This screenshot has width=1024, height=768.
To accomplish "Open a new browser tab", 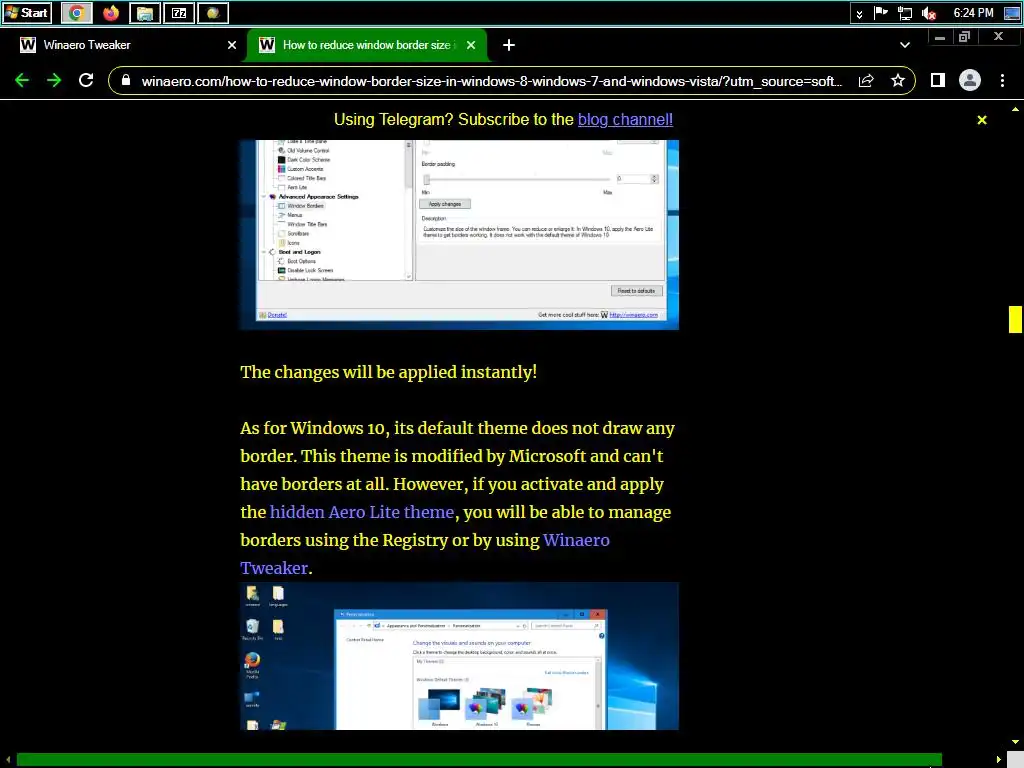I will click(509, 45).
